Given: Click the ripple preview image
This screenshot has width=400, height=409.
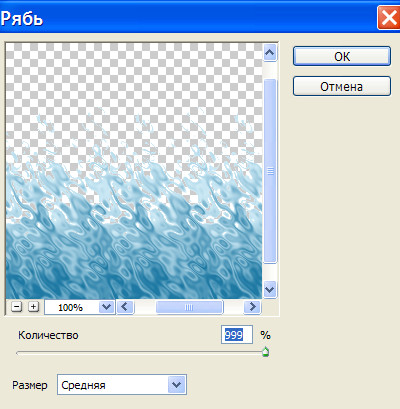Looking at the screenshot, I should coord(134,171).
